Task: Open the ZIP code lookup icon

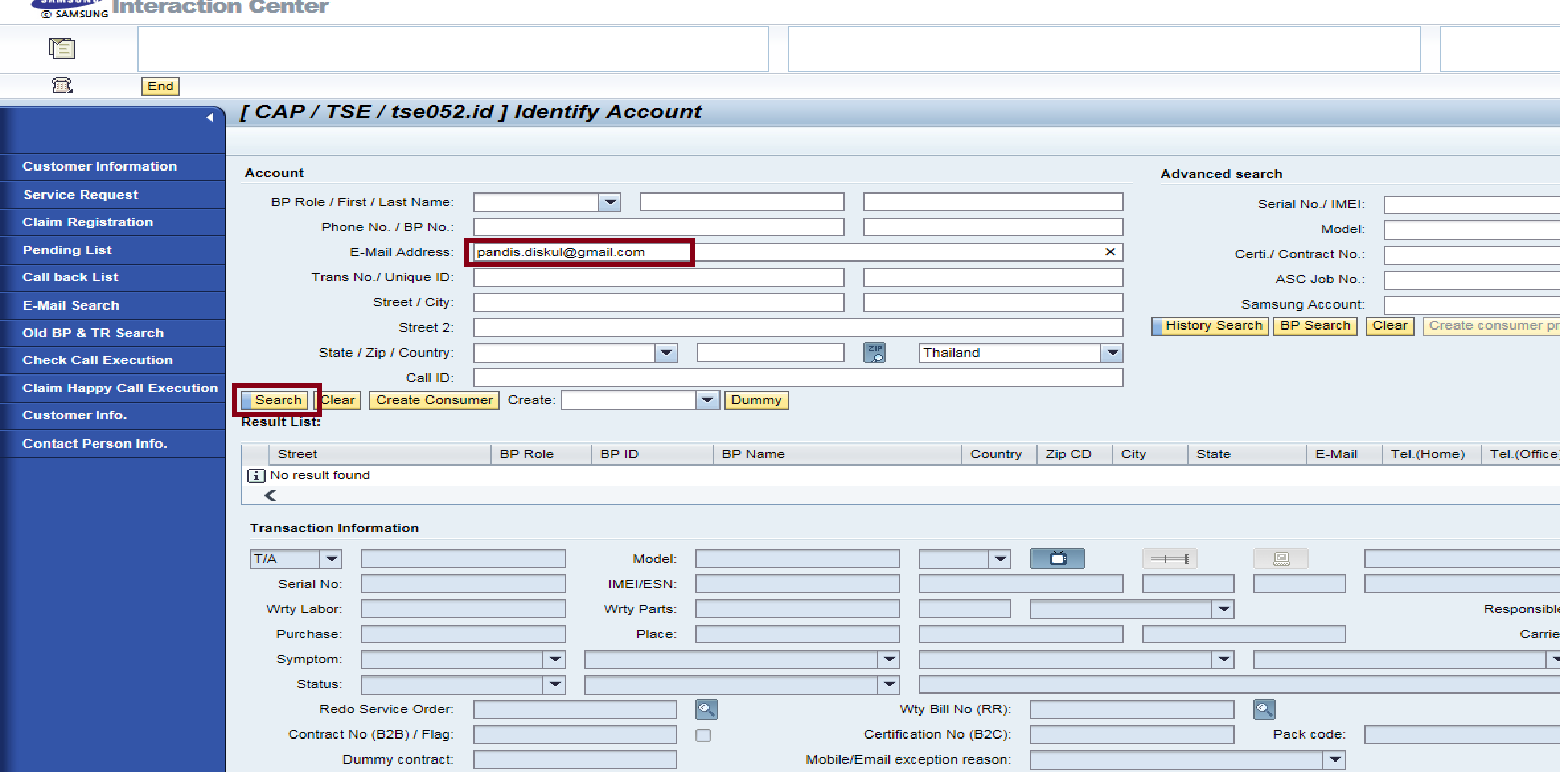Action: point(875,352)
